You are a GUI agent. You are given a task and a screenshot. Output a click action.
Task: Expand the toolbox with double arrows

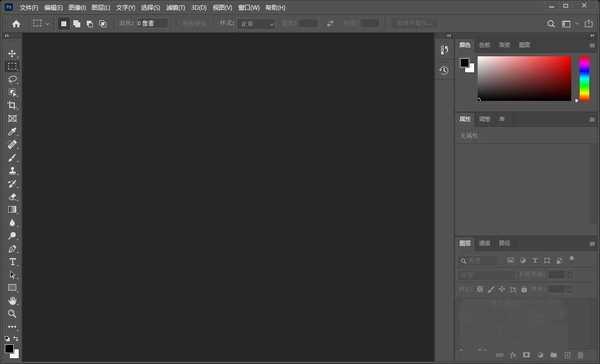point(7,36)
